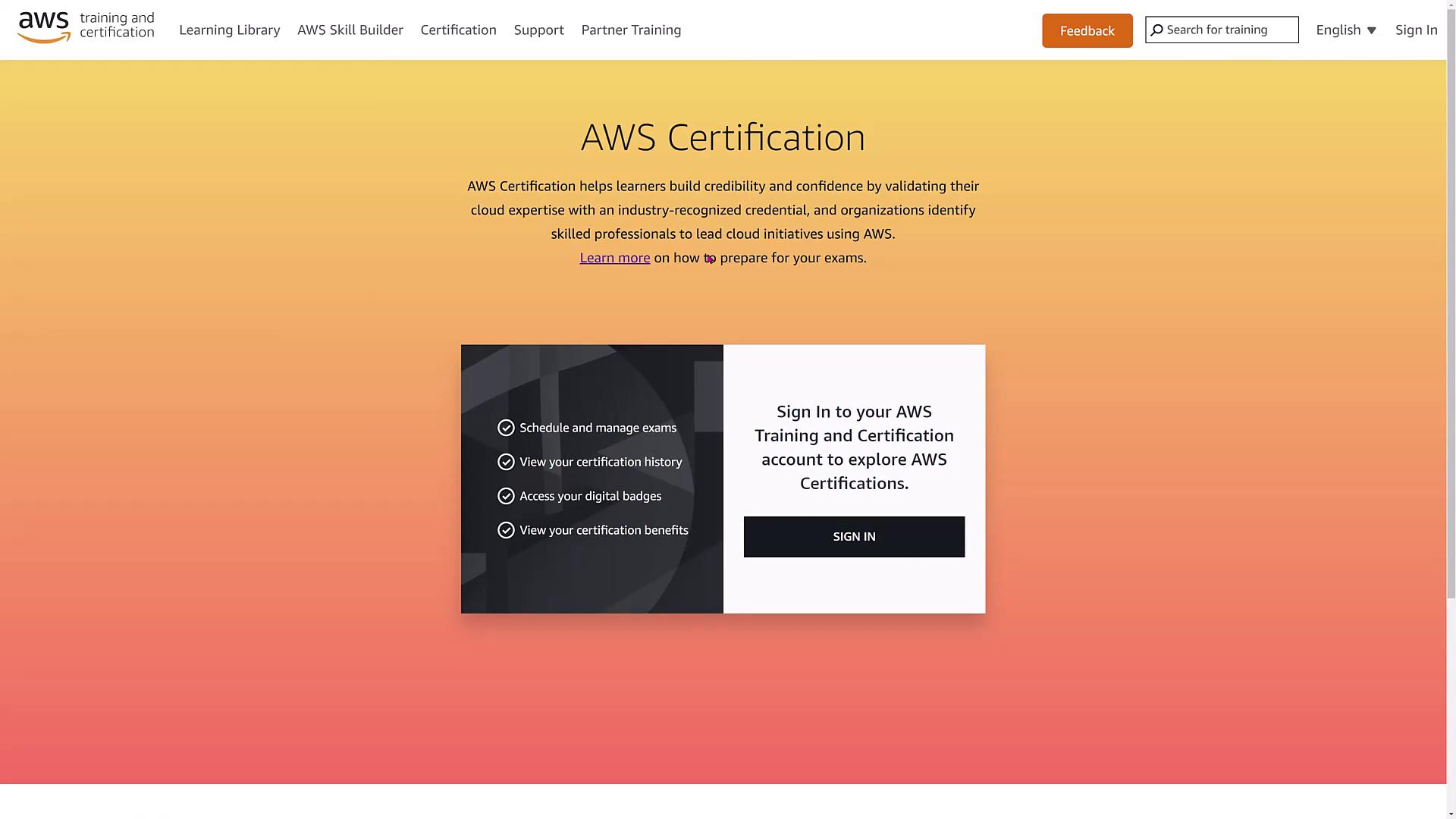This screenshot has height=819, width=1456.
Task: Click the page vertical scrollbar thumb
Action: (x=1451, y=303)
